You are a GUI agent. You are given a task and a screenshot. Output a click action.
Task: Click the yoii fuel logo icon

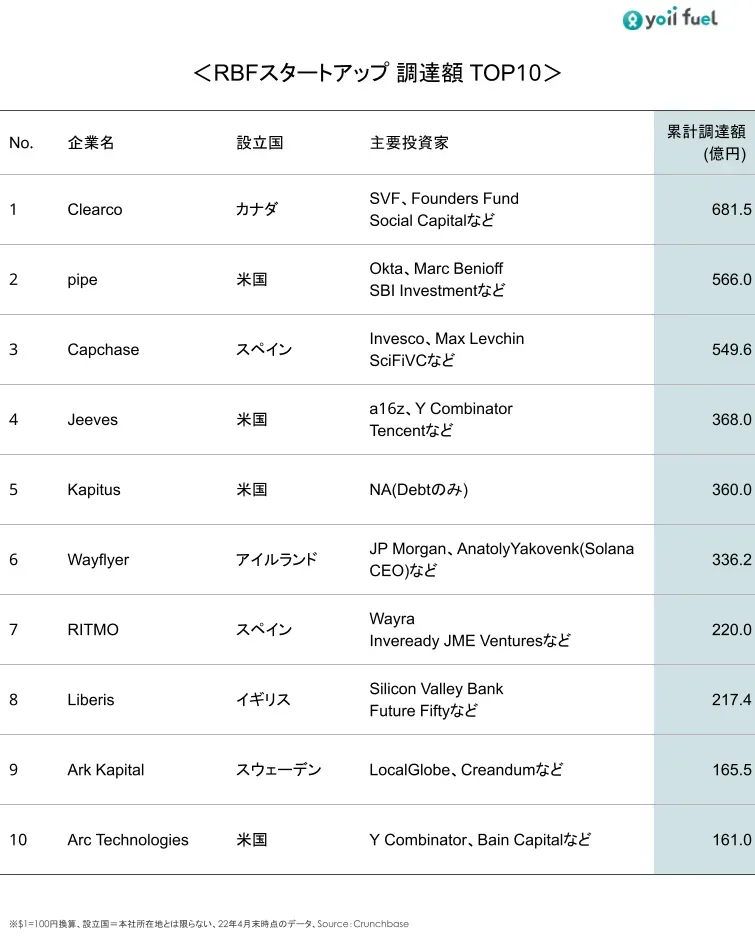coord(632,20)
